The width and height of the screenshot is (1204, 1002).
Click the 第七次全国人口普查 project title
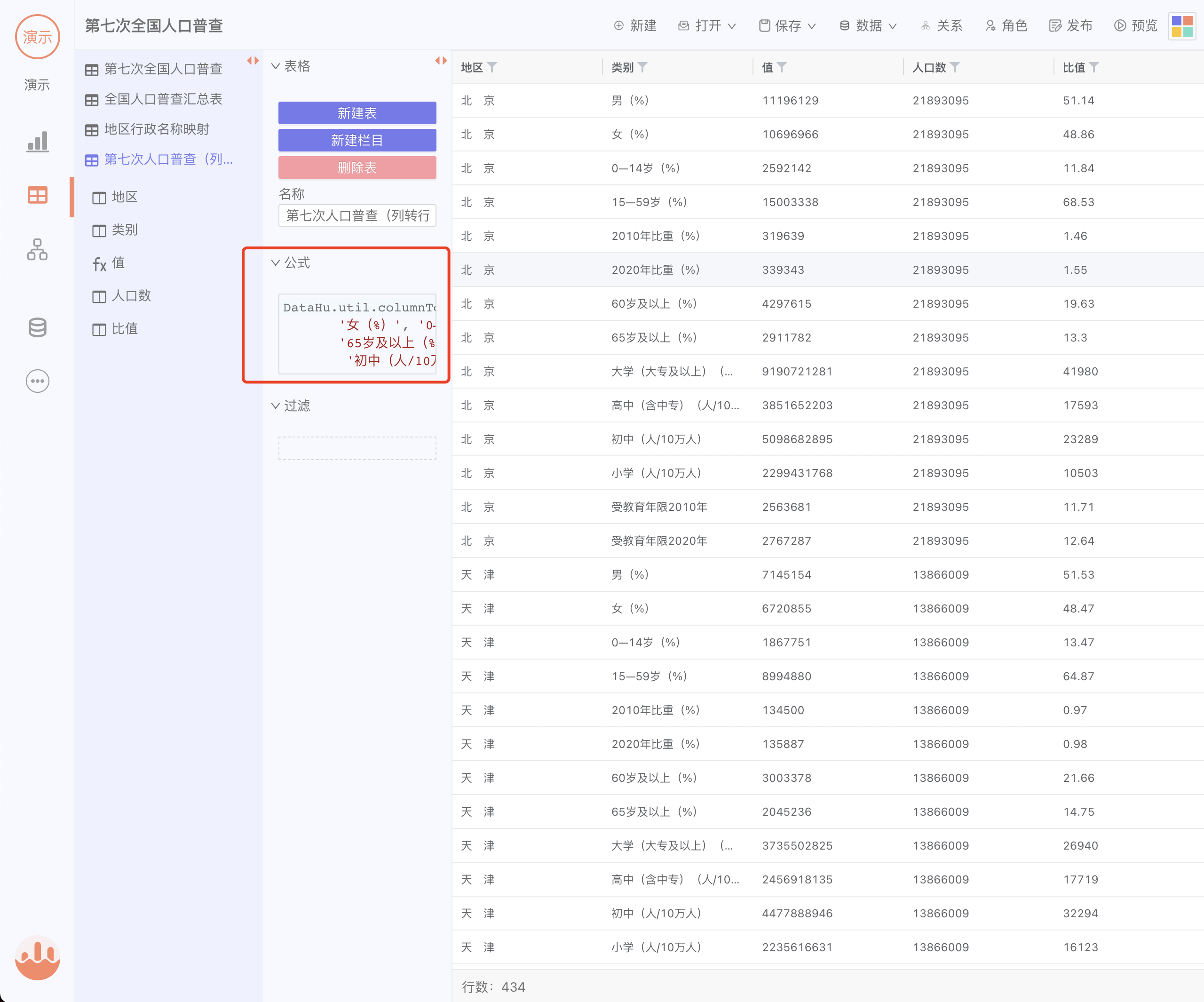coord(154,26)
